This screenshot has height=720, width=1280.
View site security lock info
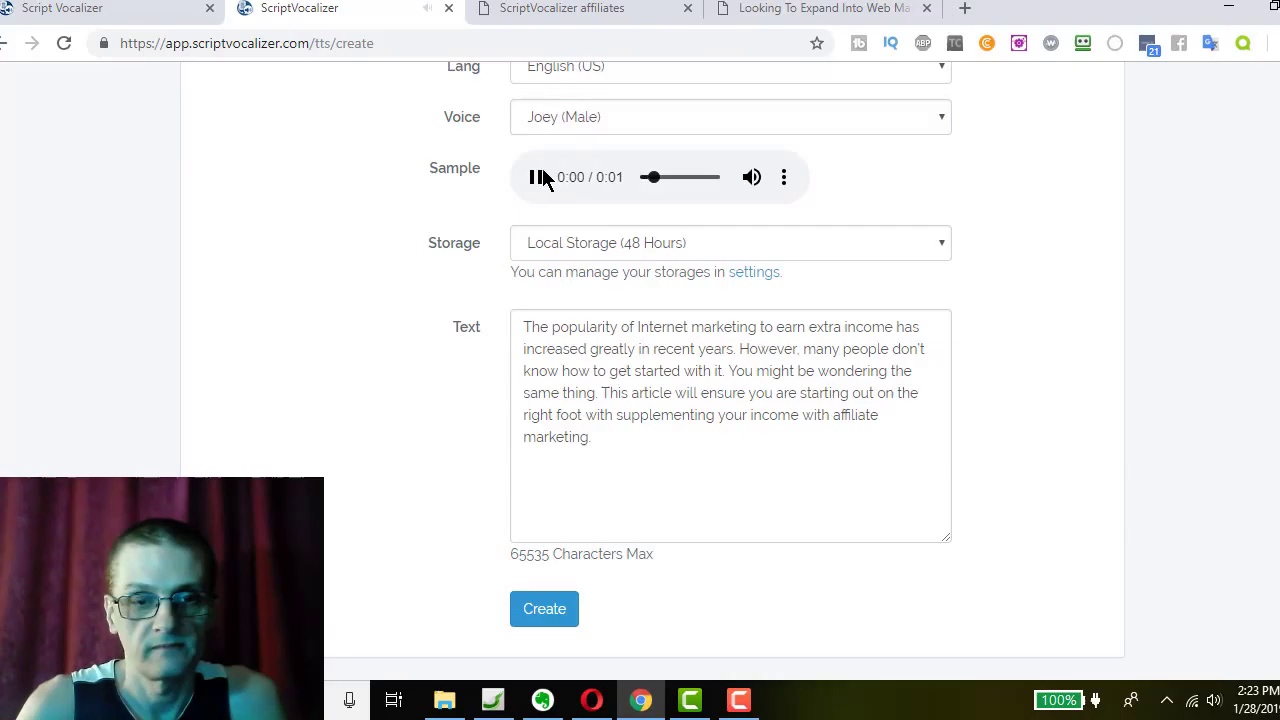coord(104,43)
